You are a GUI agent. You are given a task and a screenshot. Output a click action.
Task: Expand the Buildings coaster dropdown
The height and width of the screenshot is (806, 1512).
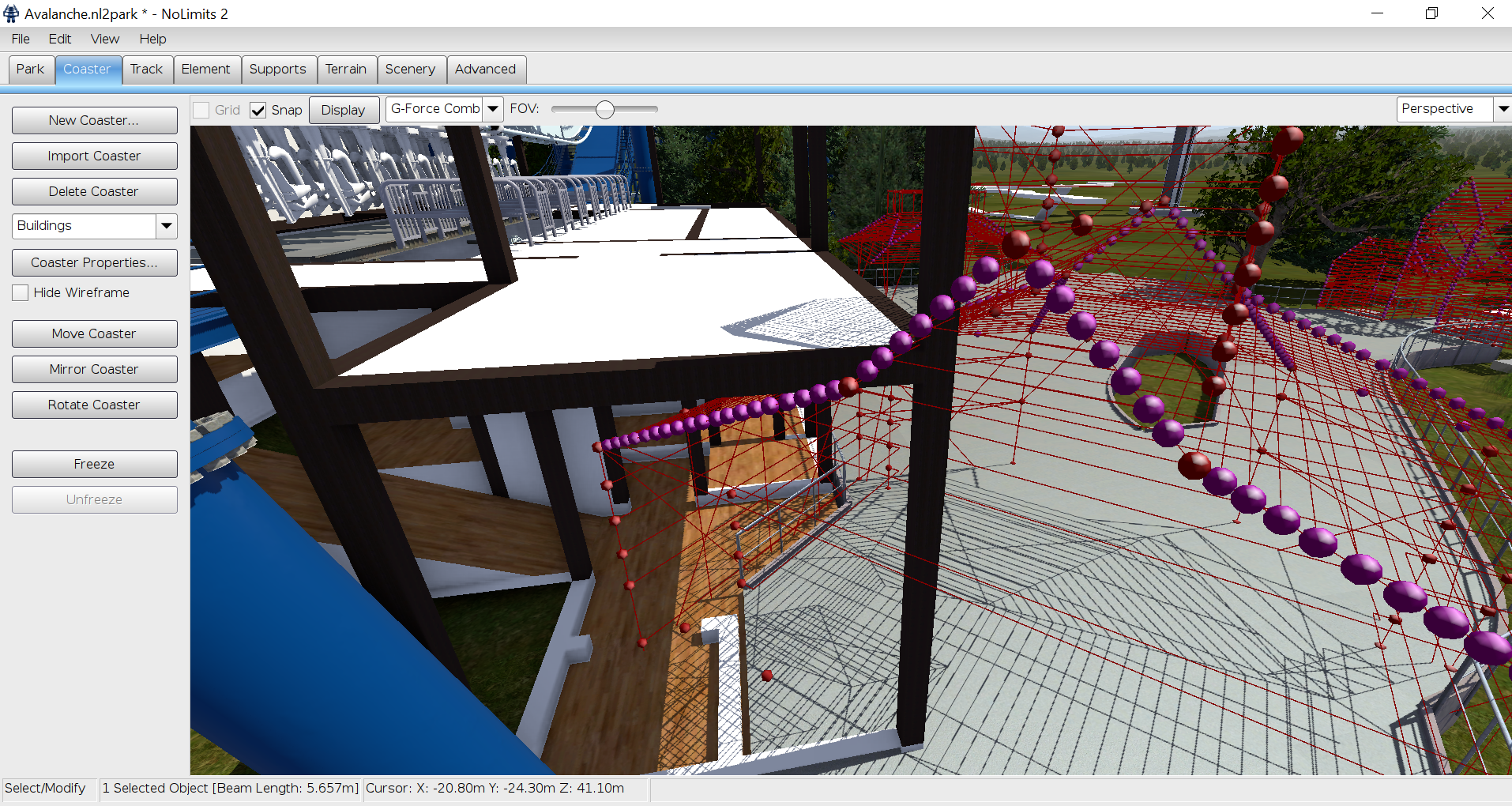click(x=166, y=226)
